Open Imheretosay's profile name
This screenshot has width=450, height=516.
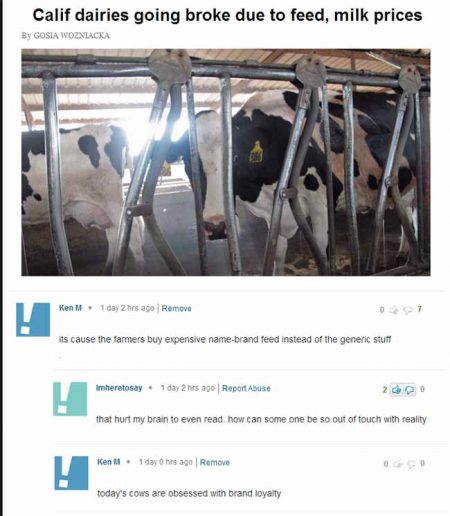click(119, 388)
